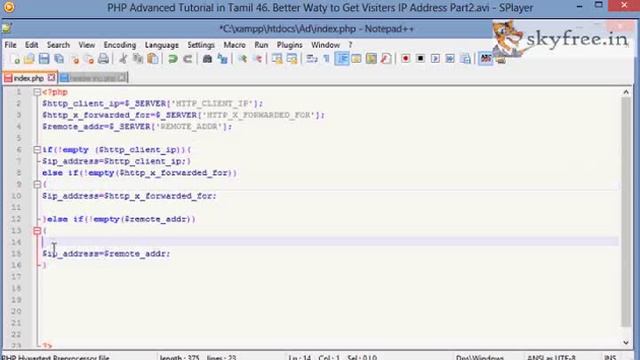Open the Window menu
640x360 pixels.
(325, 45)
